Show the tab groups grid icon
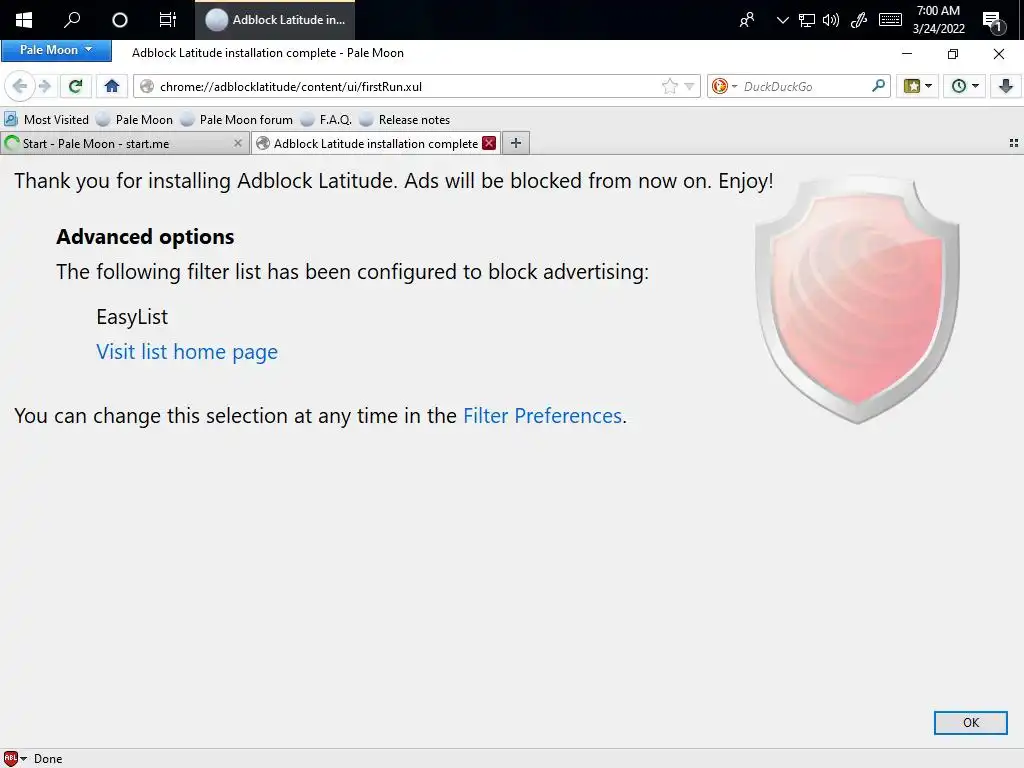This screenshot has height=768, width=1024. coord(1014,143)
